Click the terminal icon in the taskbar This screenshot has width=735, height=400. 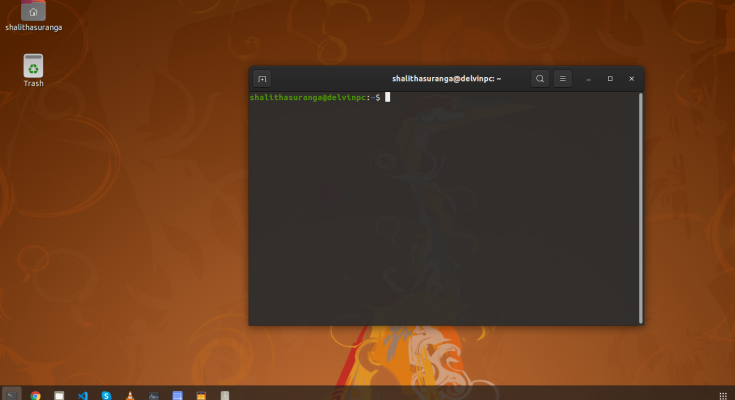11,393
